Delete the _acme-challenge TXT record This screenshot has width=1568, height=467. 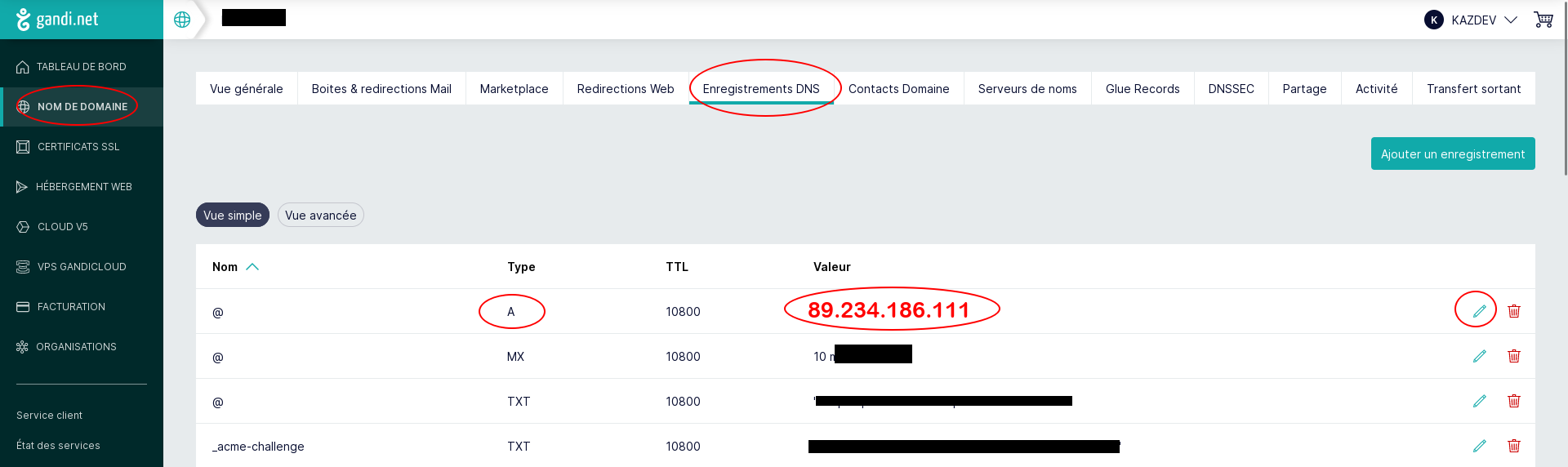(1513, 446)
